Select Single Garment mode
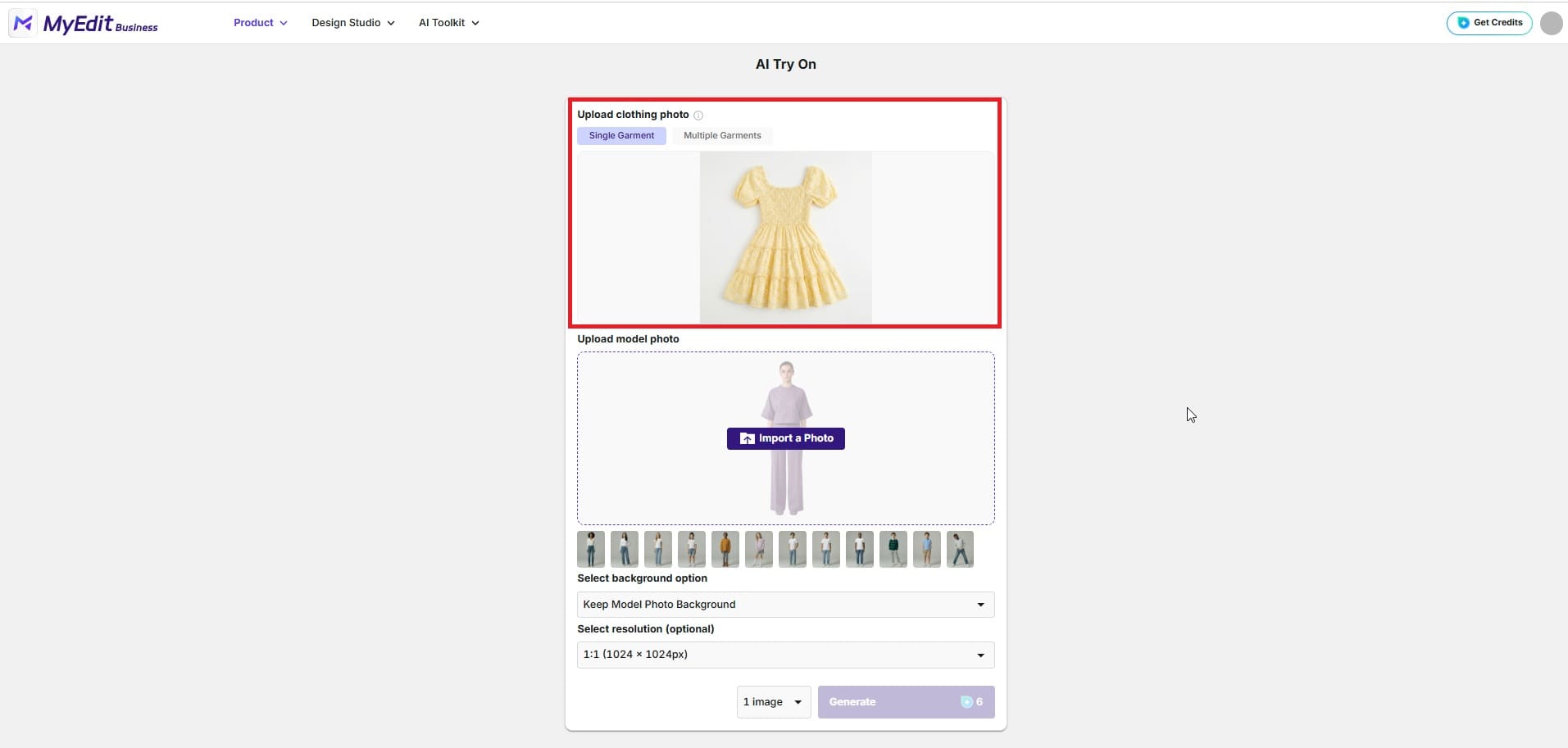This screenshot has height=748, width=1568. point(621,135)
